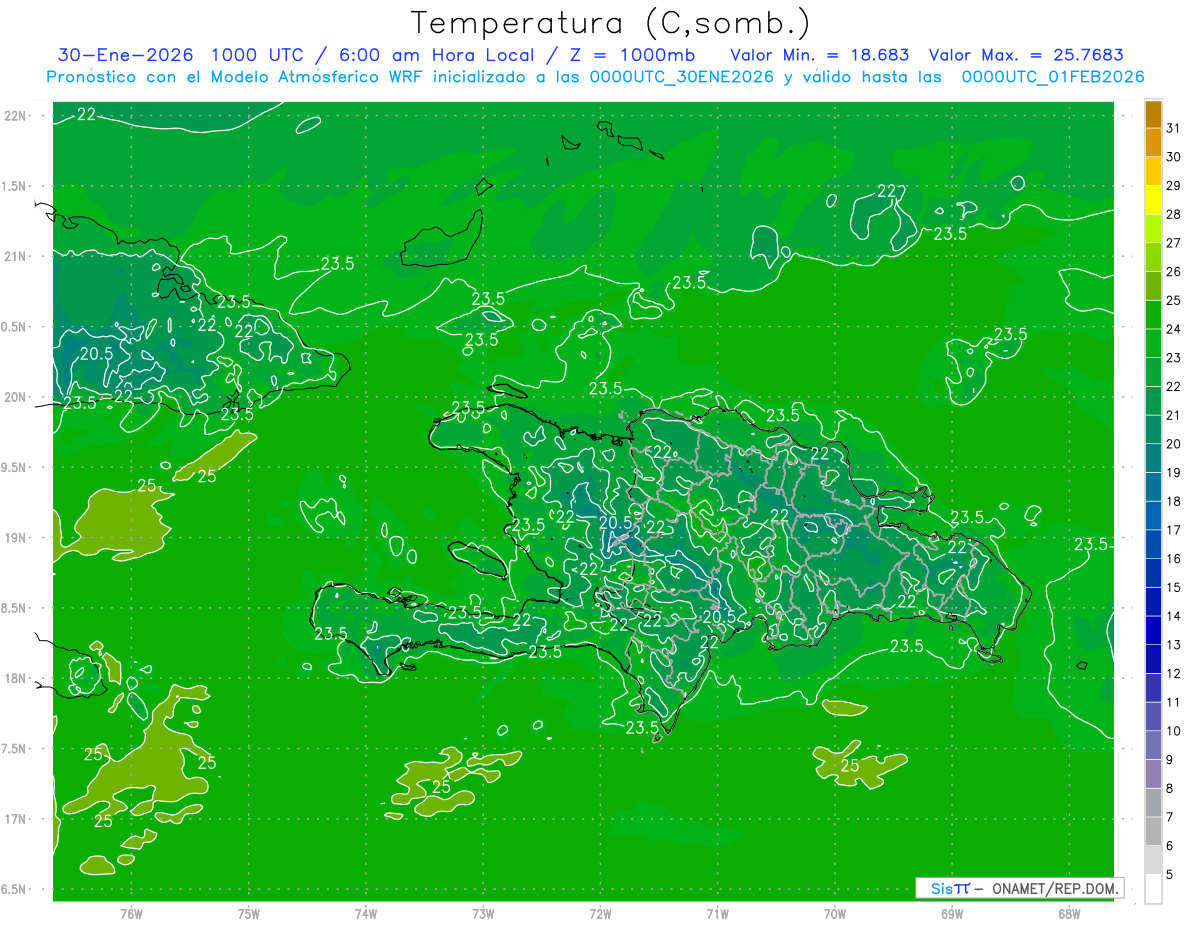Viewport: 1200px width, 927px height.
Task: Select end time '0000UTC_01FEB2026'
Action: click(1052, 77)
